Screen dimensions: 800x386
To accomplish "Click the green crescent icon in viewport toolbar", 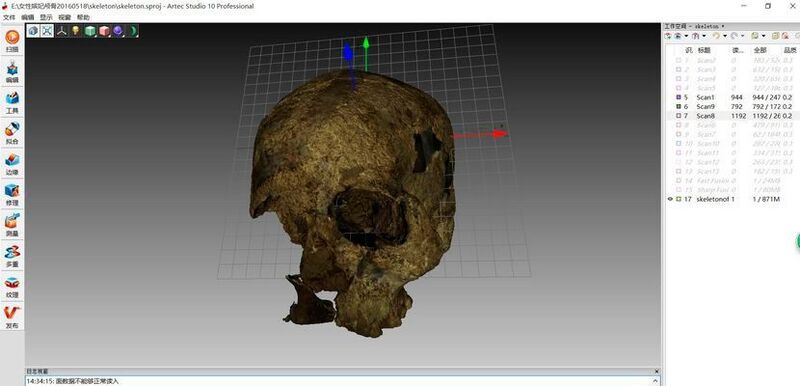I will tap(133, 31).
